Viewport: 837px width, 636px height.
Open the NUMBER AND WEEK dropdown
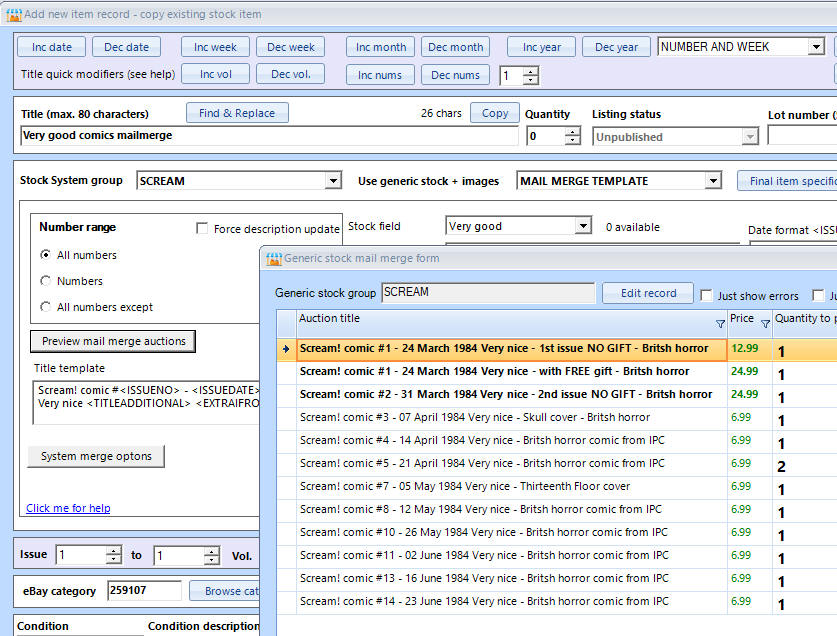[816, 47]
